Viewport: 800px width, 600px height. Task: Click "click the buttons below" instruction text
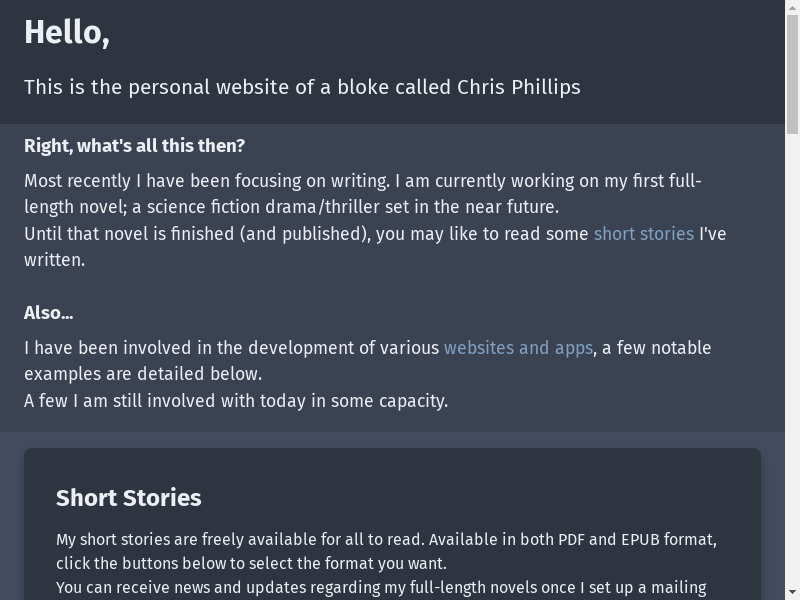[150, 564]
